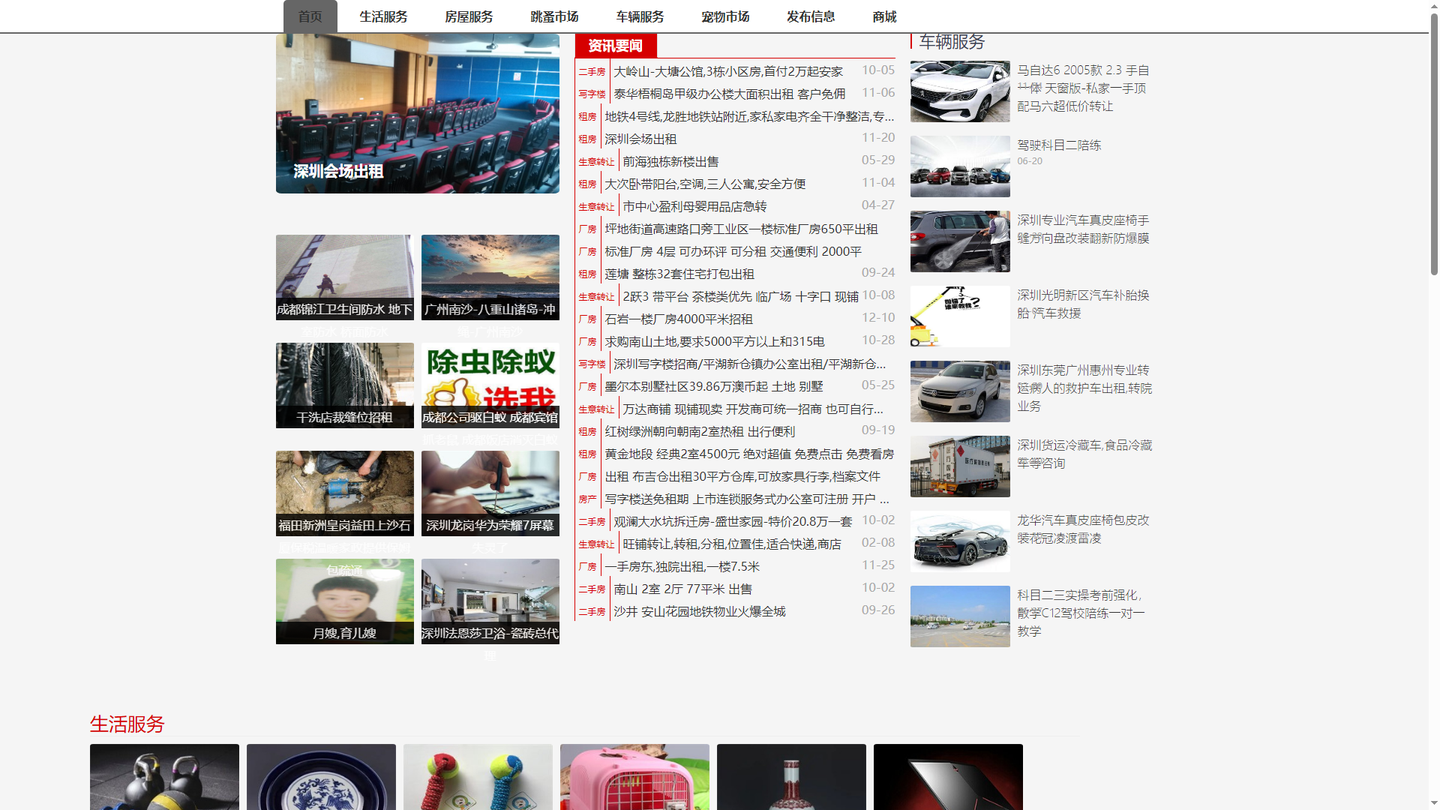Click the 坪地街道高速路口旁工业区 listing
This screenshot has width=1440, height=810.
(741, 229)
